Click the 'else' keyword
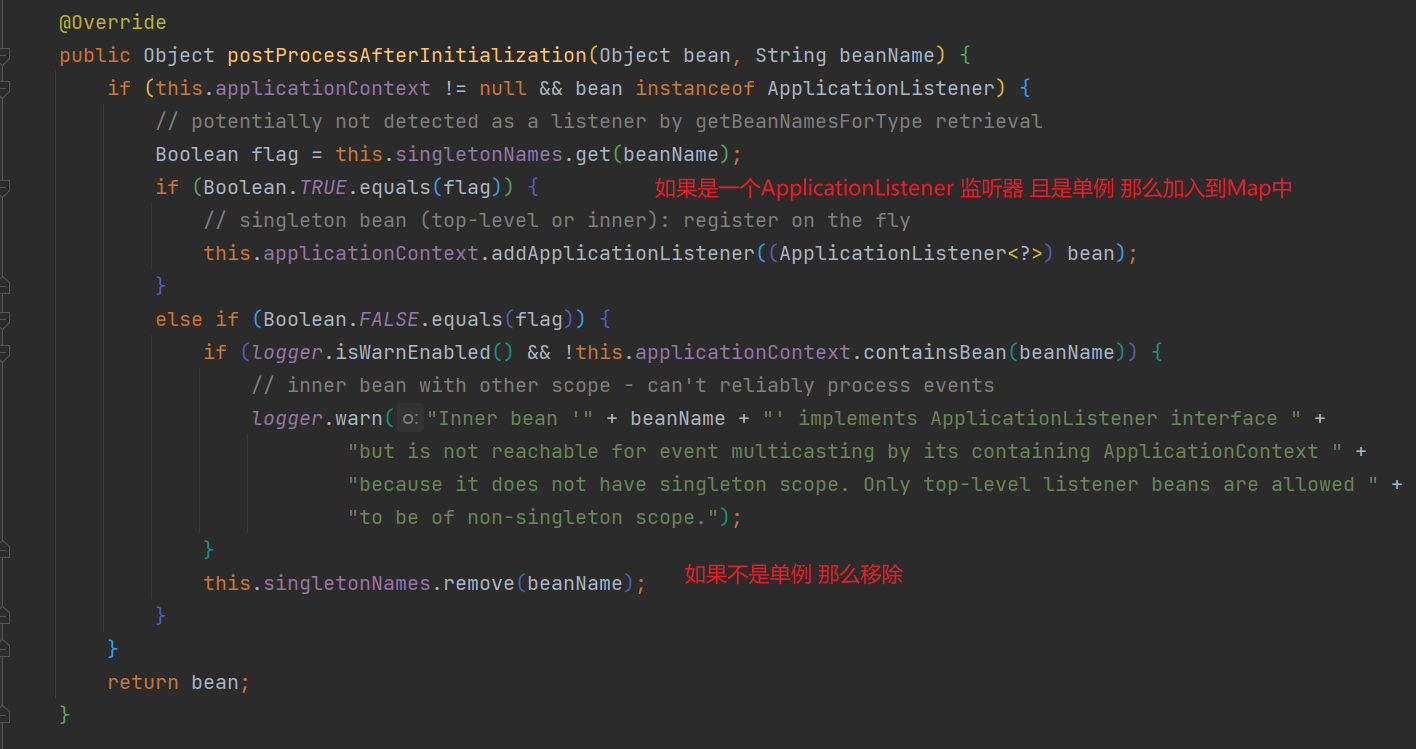This screenshot has height=749, width=1416. [x=179, y=319]
